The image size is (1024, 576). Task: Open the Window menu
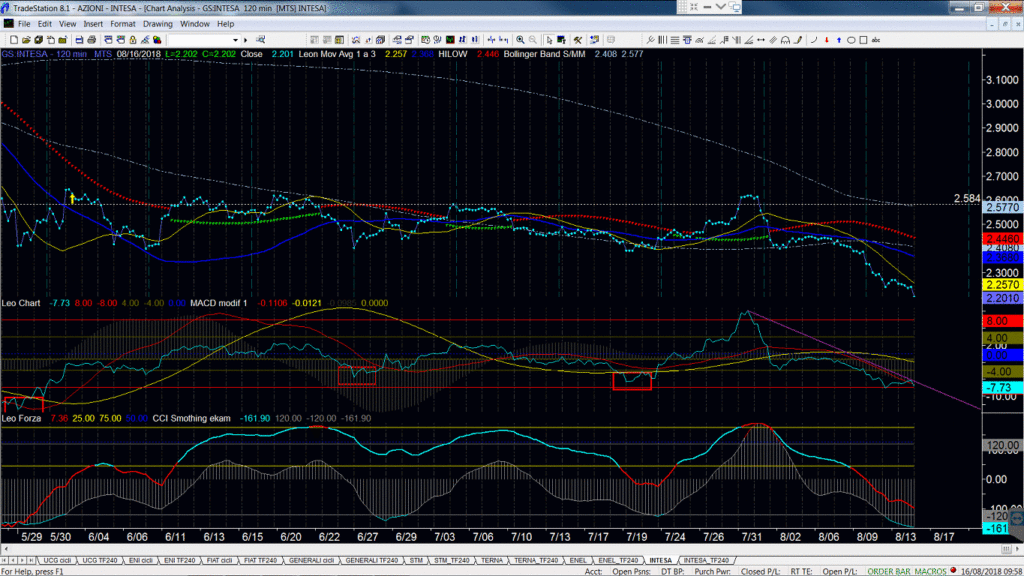coord(195,24)
